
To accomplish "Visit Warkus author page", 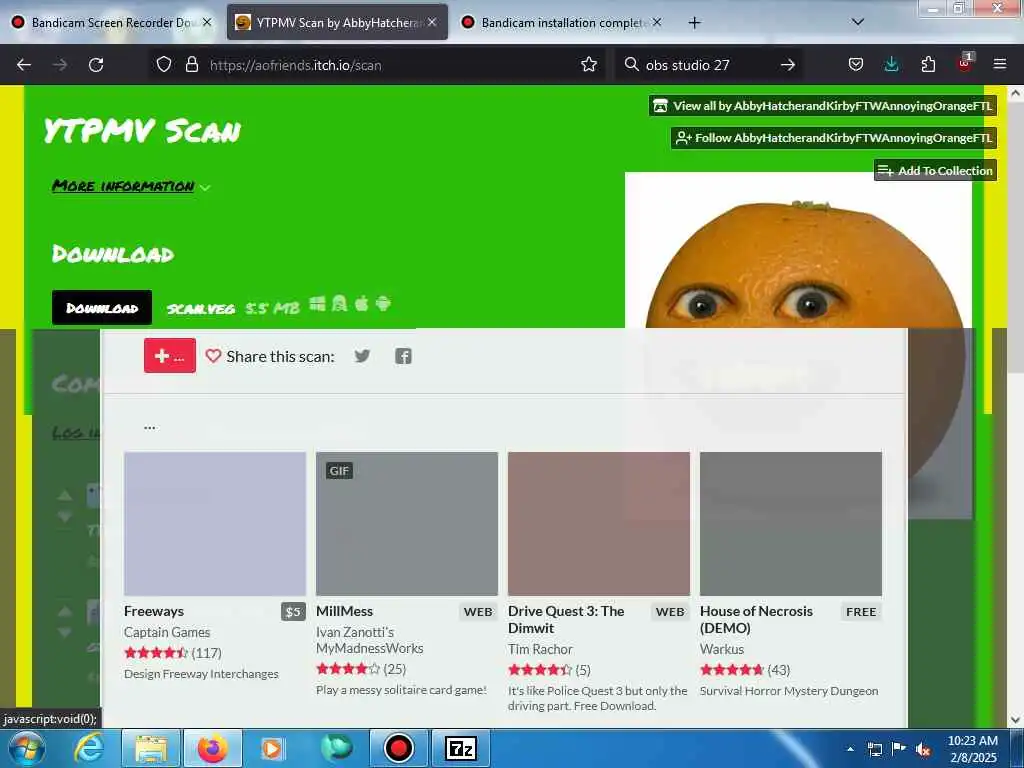I will [722, 649].
